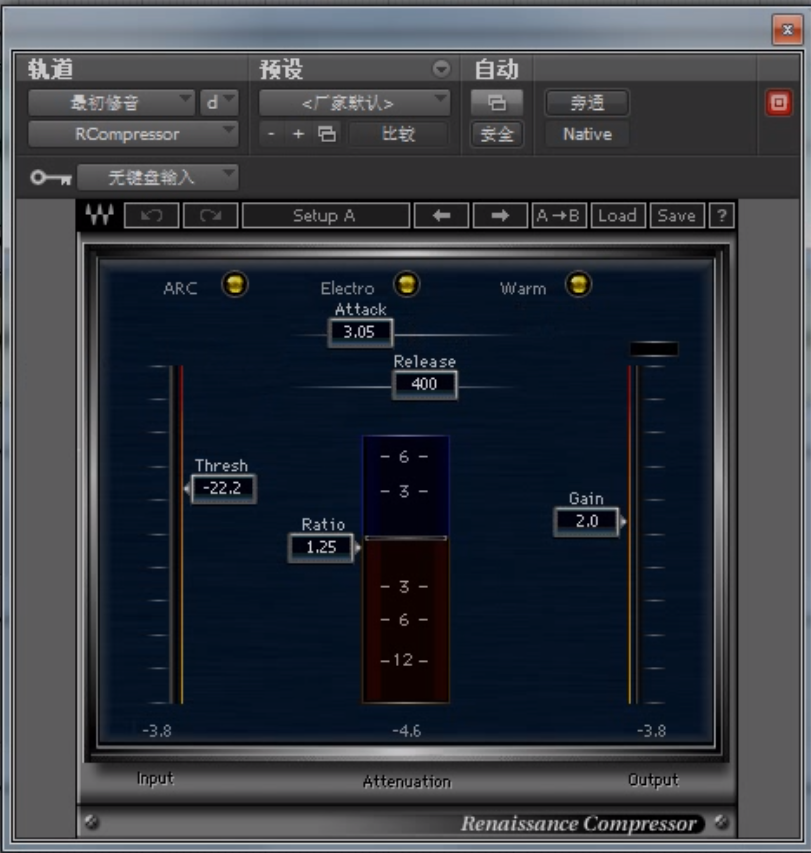
Task: Click the Load button
Action: pos(617,216)
